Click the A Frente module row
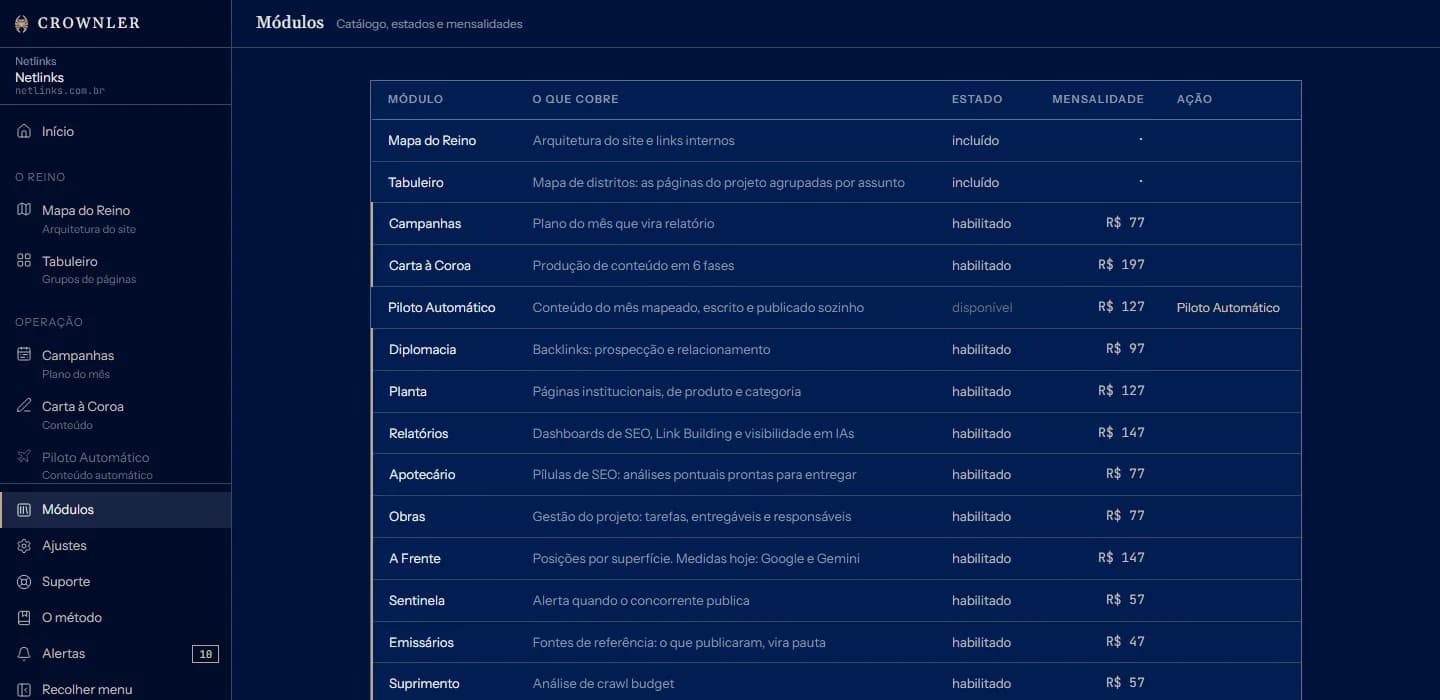Image resolution: width=1440 pixels, height=700 pixels. coord(836,558)
